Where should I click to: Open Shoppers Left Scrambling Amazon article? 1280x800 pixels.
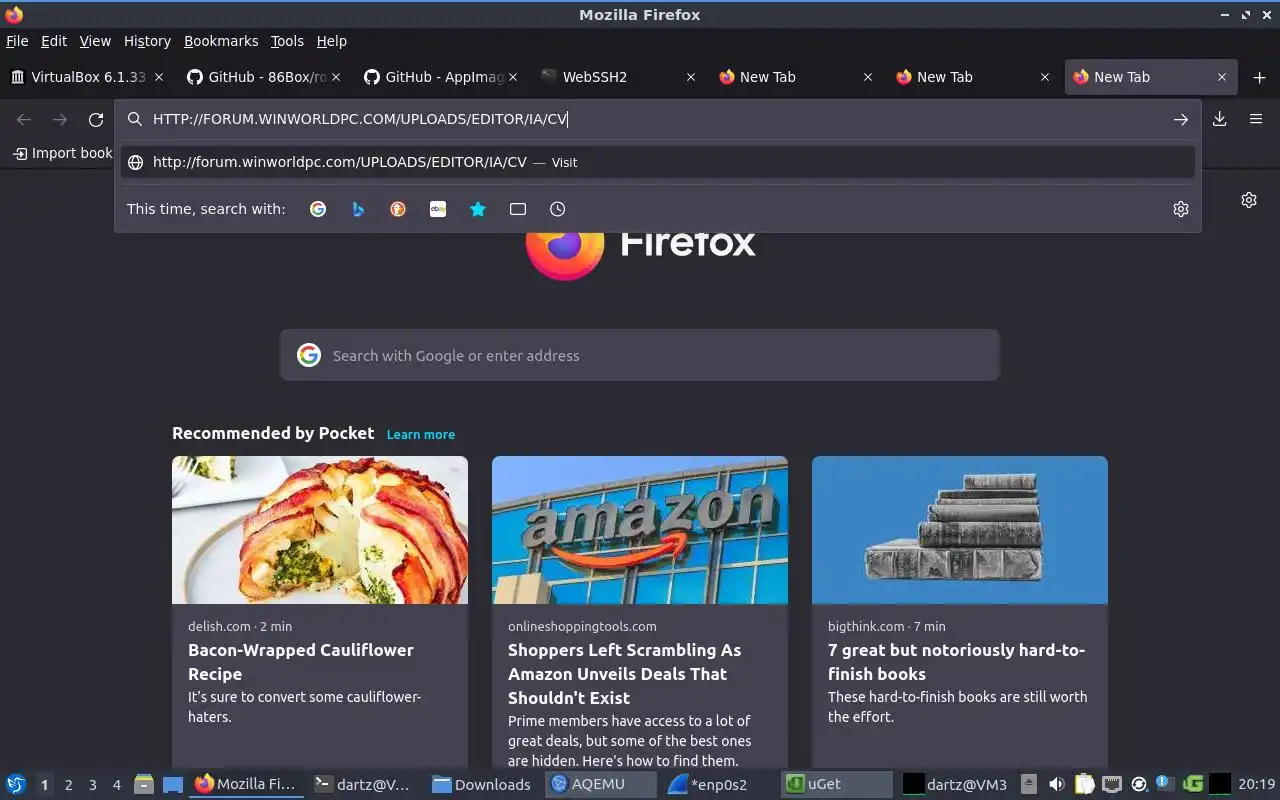624,674
